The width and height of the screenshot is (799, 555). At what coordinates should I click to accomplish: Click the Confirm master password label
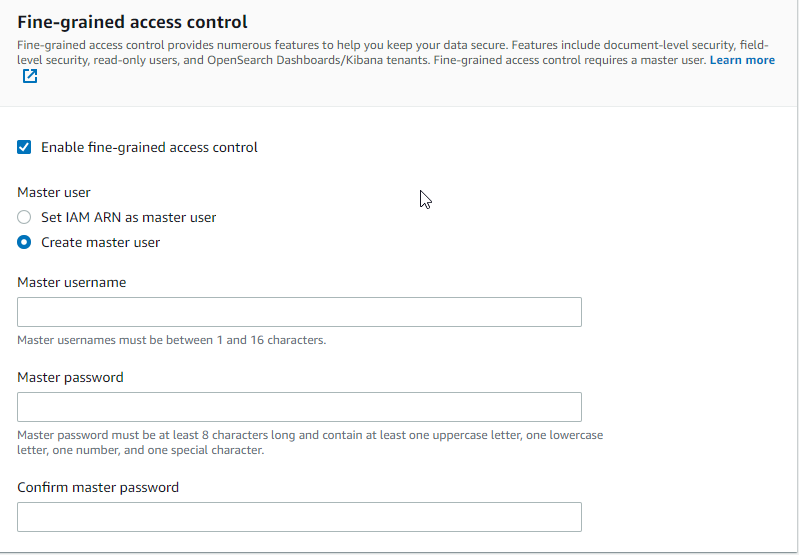[x=98, y=487]
